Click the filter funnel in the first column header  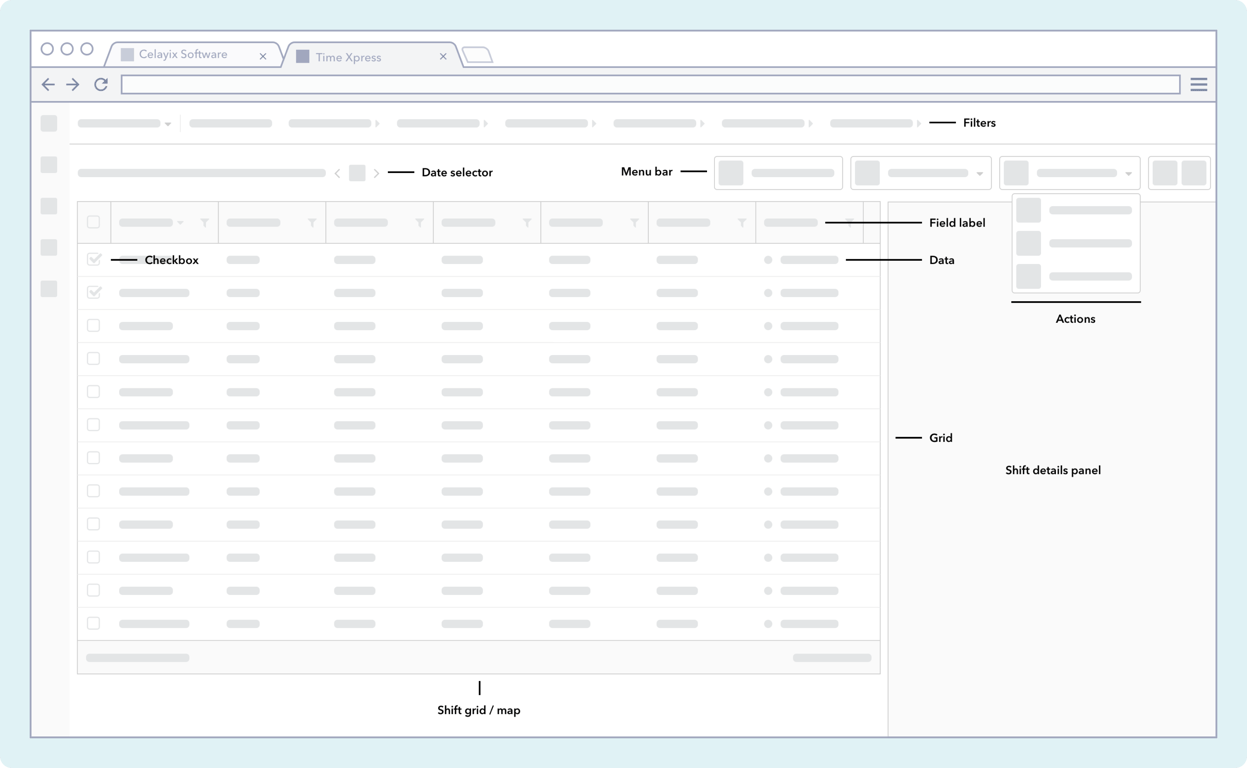205,223
